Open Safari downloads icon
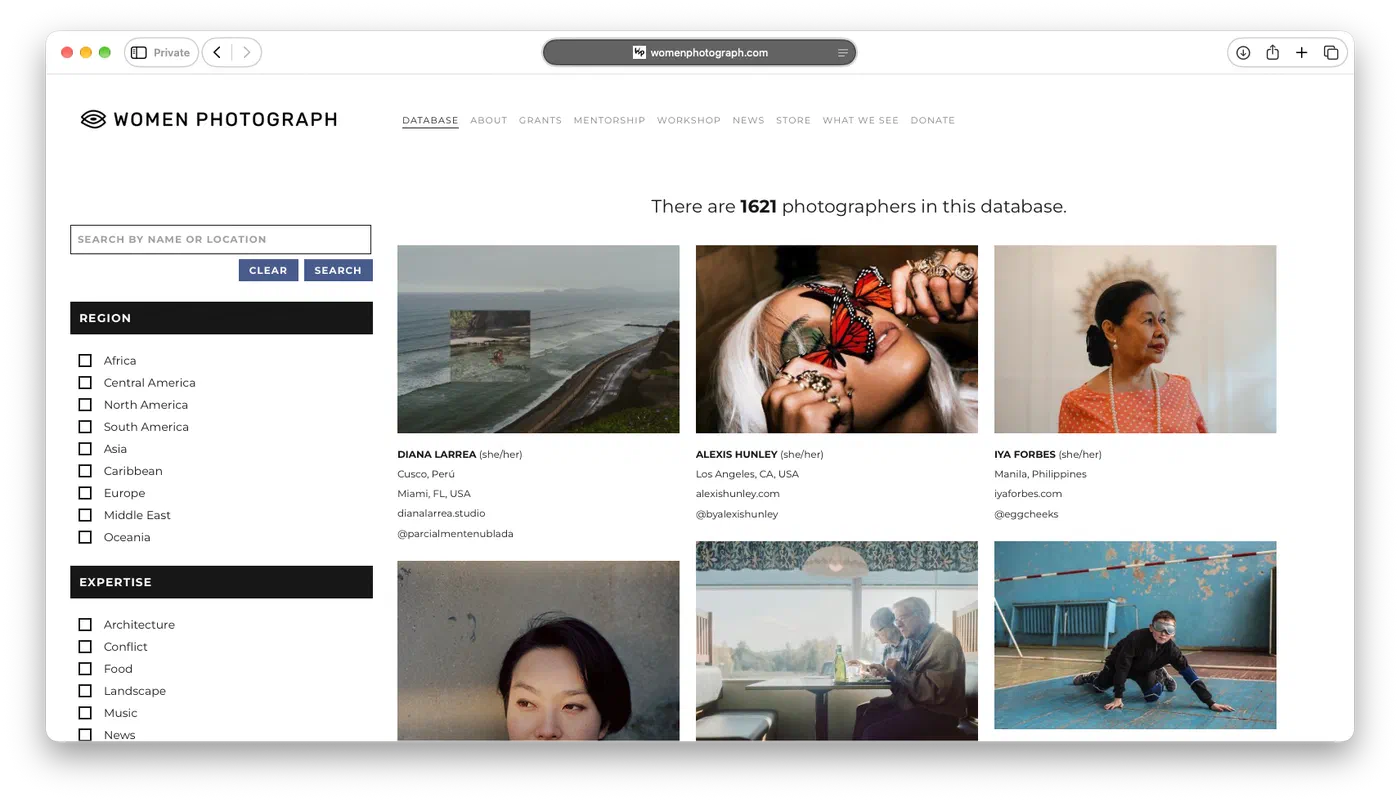The width and height of the screenshot is (1400, 802). (1243, 53)
